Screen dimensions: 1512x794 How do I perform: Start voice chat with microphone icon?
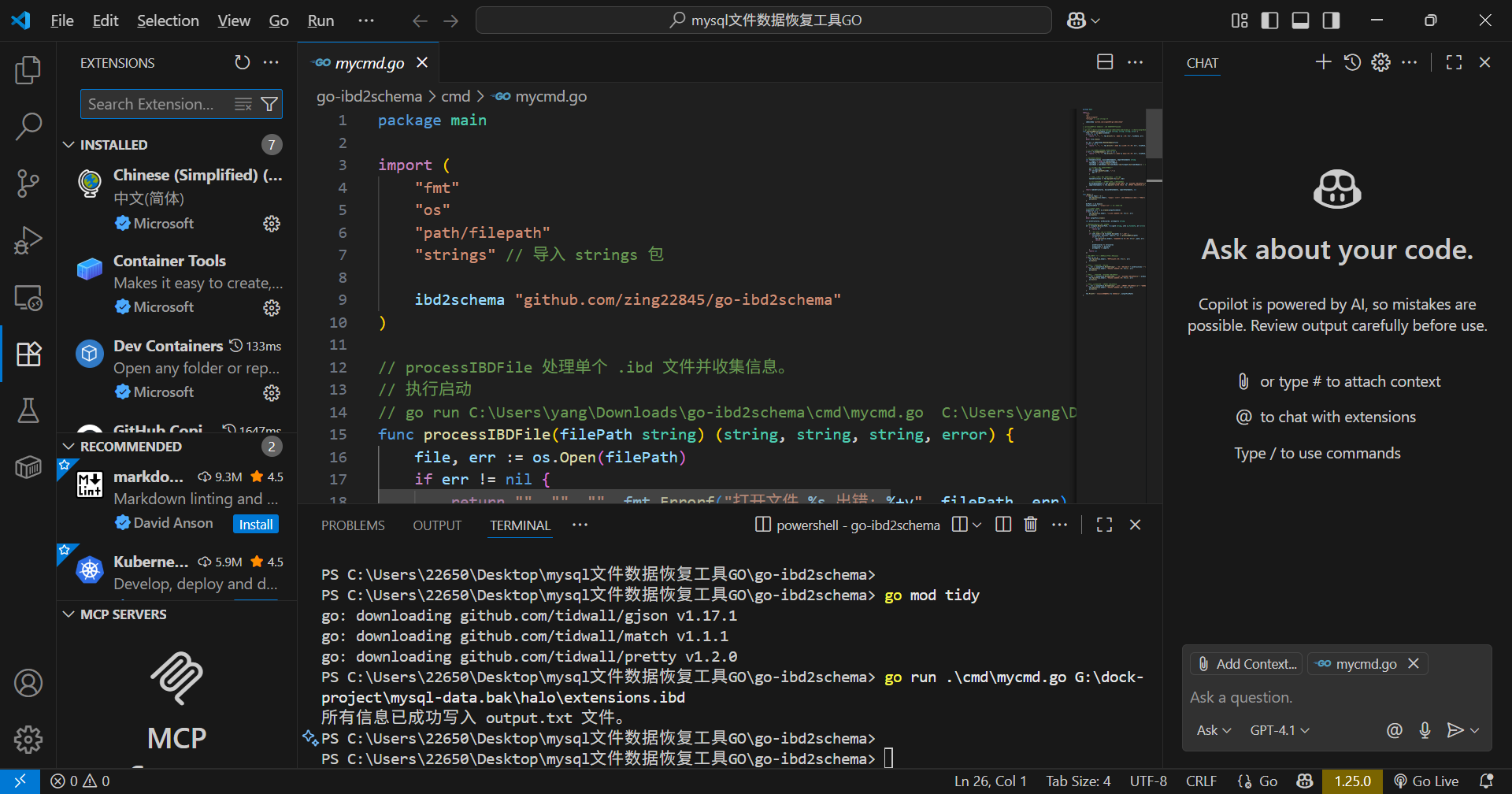(1425, 730)
